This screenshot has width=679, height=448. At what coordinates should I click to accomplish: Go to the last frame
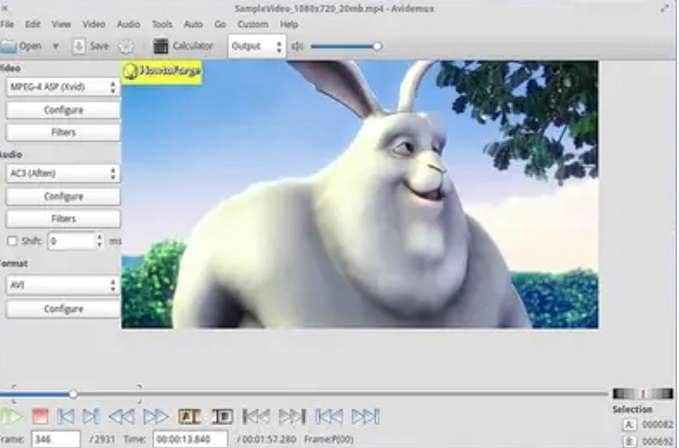coord(365,416)
